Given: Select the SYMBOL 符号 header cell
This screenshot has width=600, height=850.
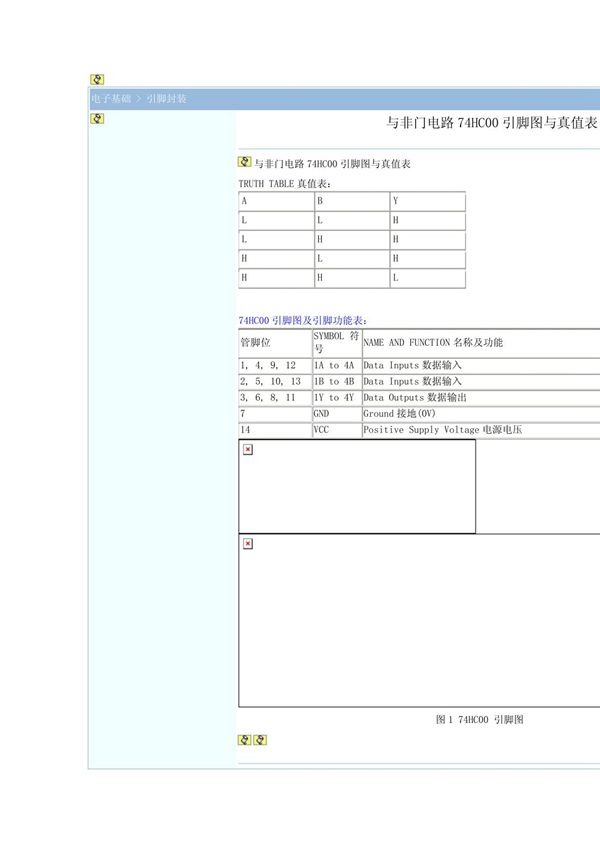Looking at the screenshot, I should coord(337,343).
